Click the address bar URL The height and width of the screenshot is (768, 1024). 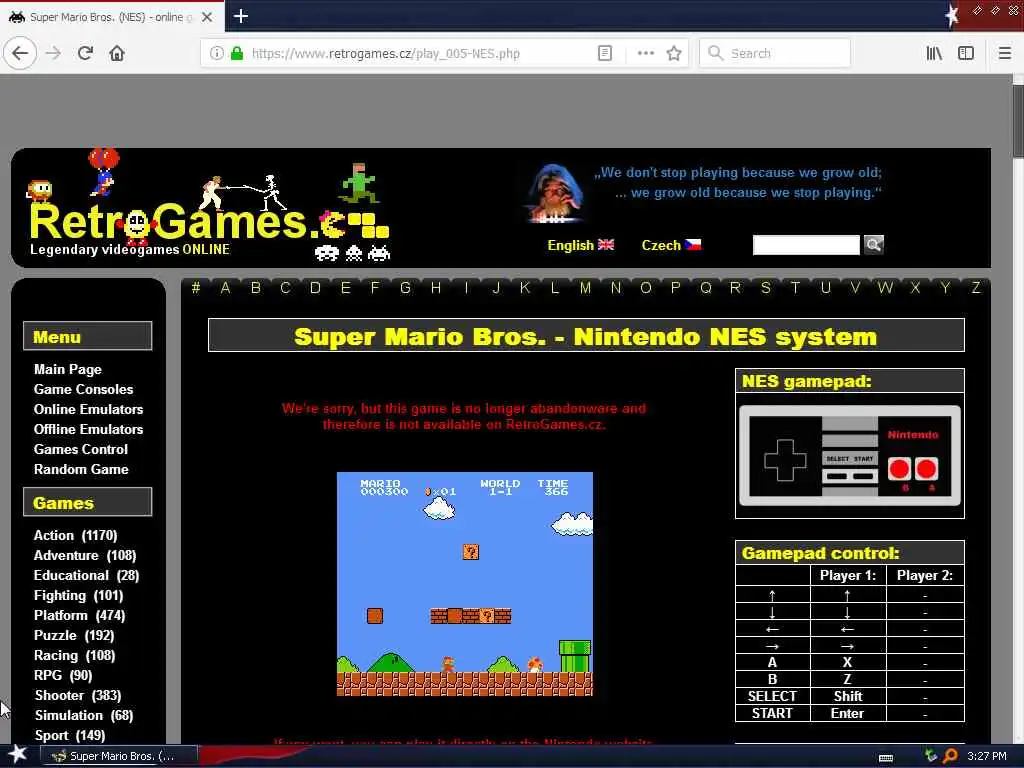[385, 54]
